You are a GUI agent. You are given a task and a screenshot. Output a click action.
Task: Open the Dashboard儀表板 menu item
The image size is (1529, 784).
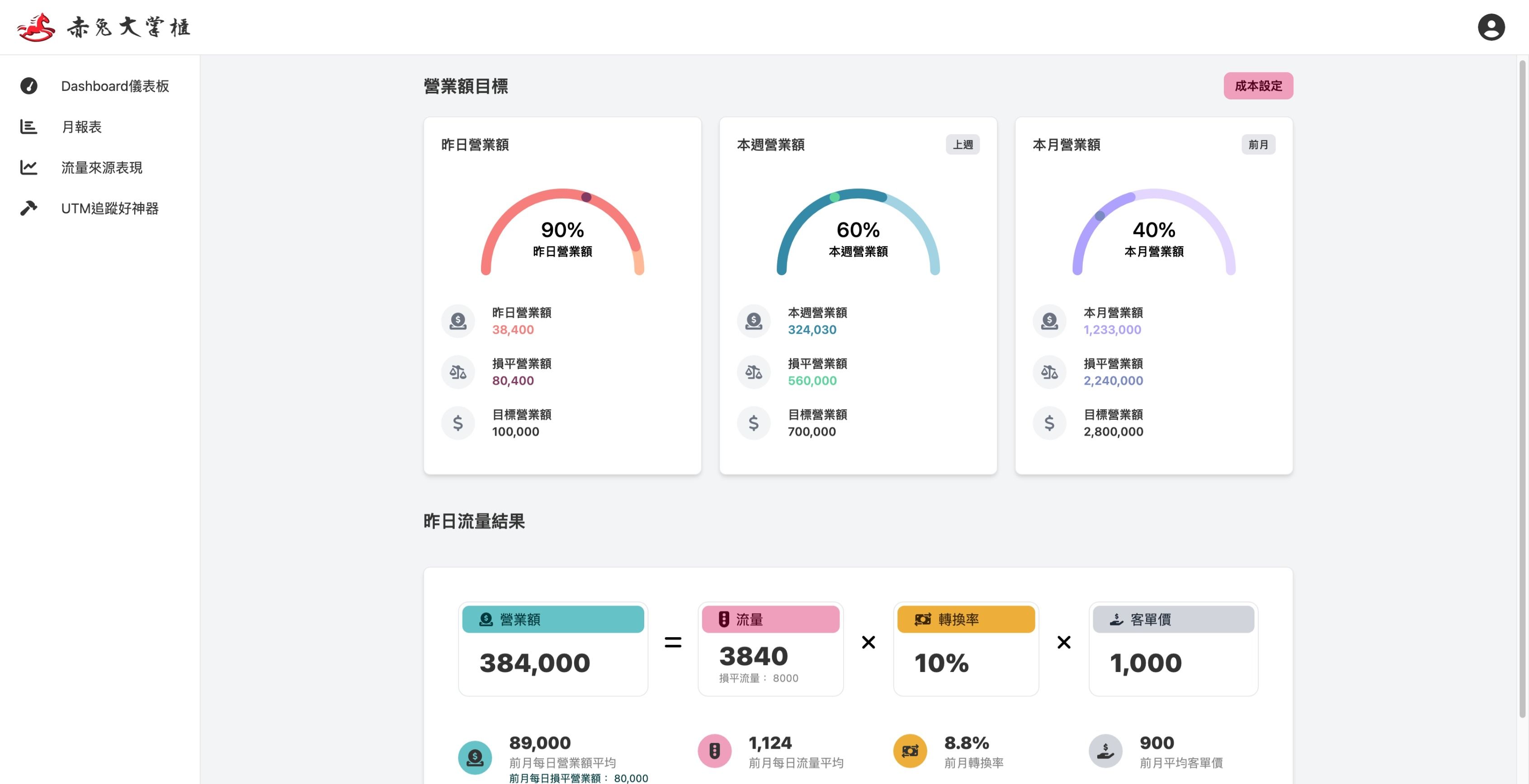(100, 86)
